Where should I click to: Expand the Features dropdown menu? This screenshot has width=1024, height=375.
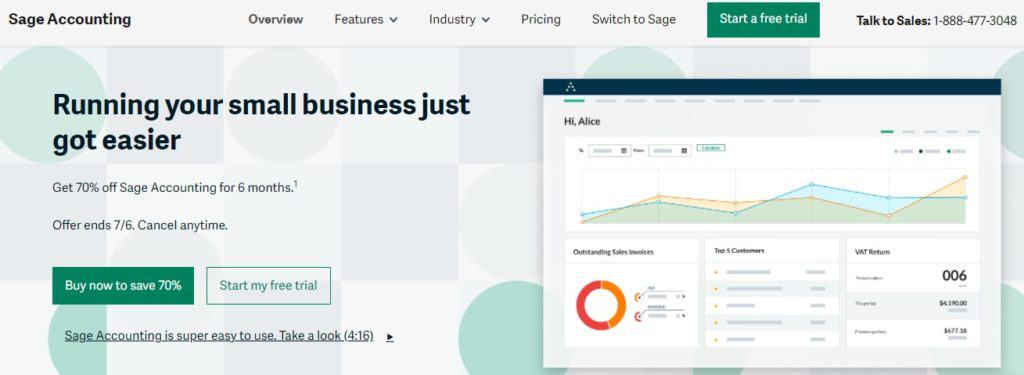366,20
